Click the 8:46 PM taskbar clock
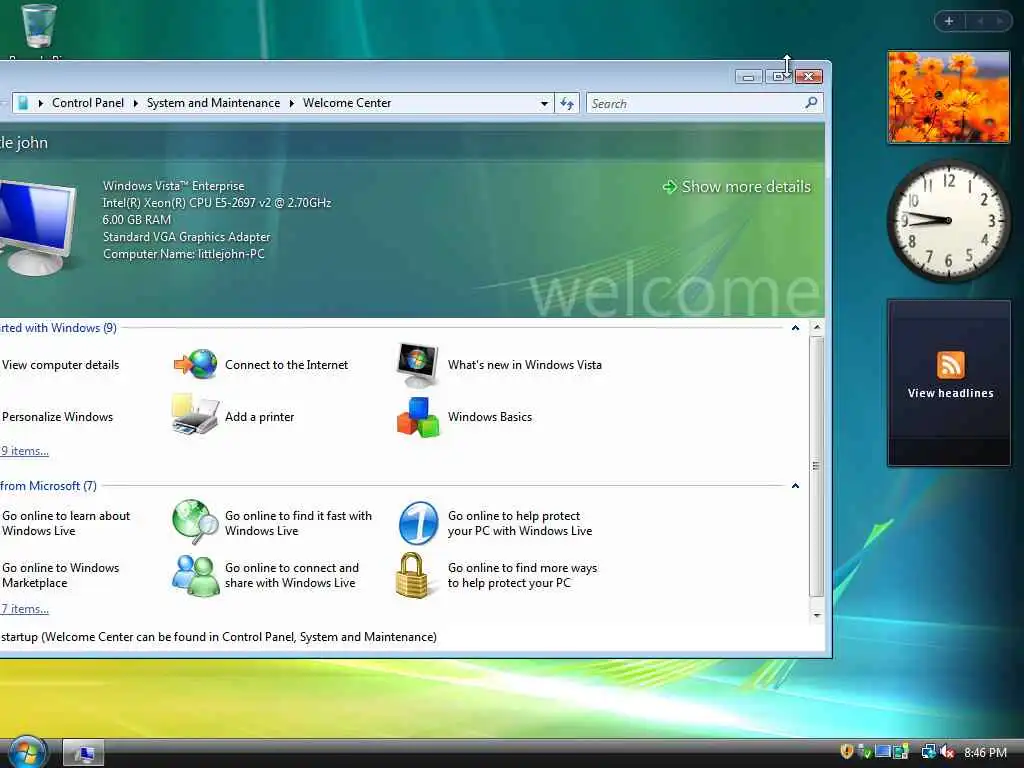The height and width of the screenshot is (768, 1024). click(985, 752)
